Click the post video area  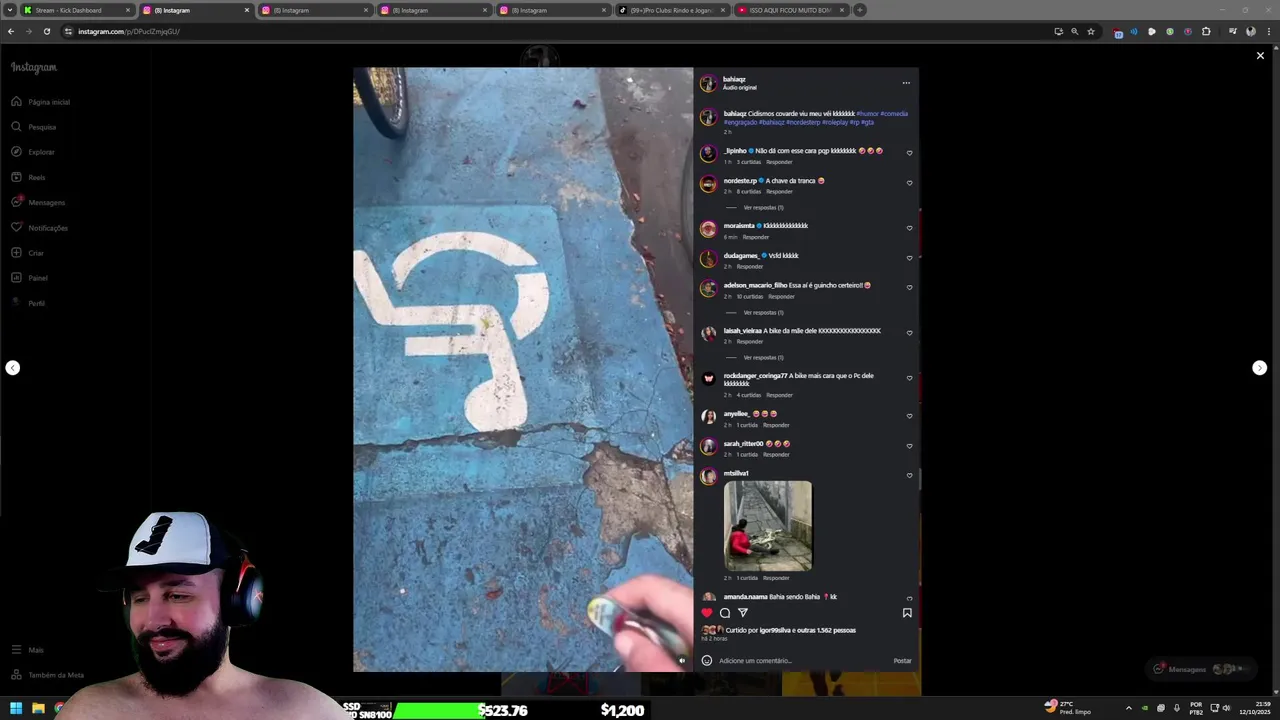pos(523,370)
